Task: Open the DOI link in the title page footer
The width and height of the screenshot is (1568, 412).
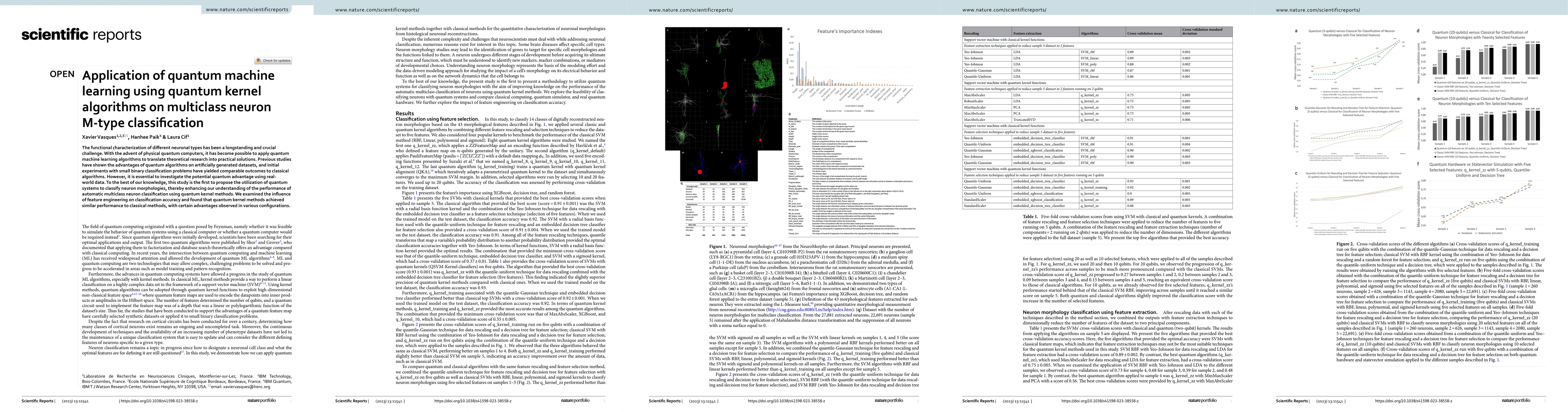Action: pyautogui.click(x=159, y=401)
